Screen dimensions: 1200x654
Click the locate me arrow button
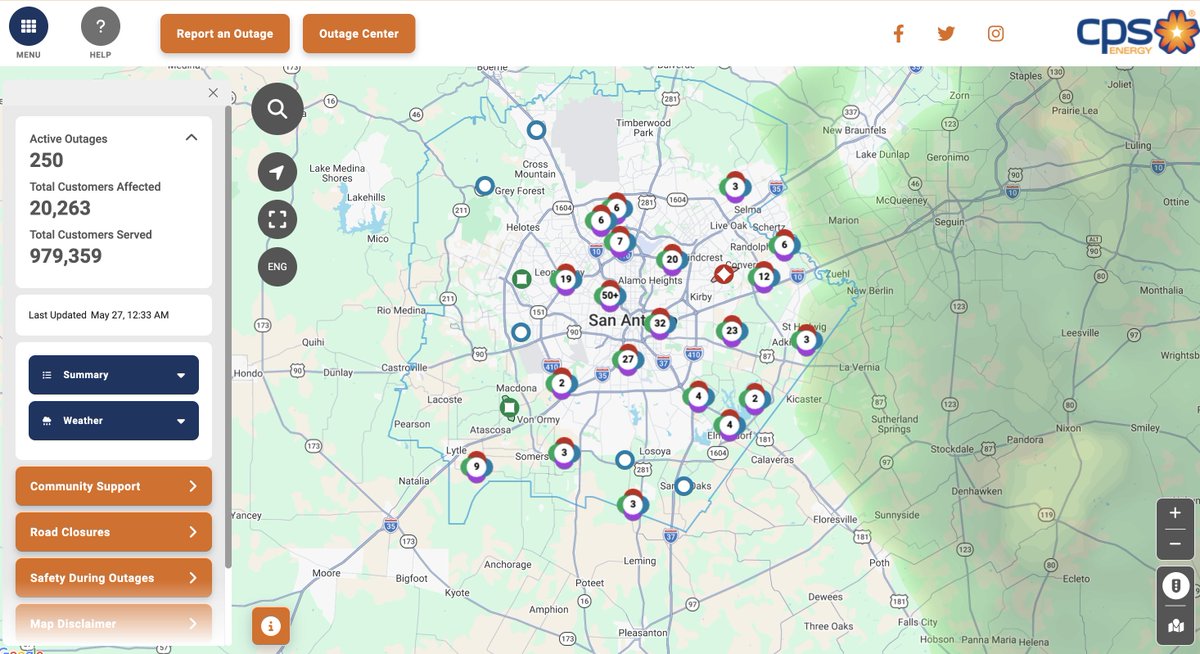click(277, 173)
